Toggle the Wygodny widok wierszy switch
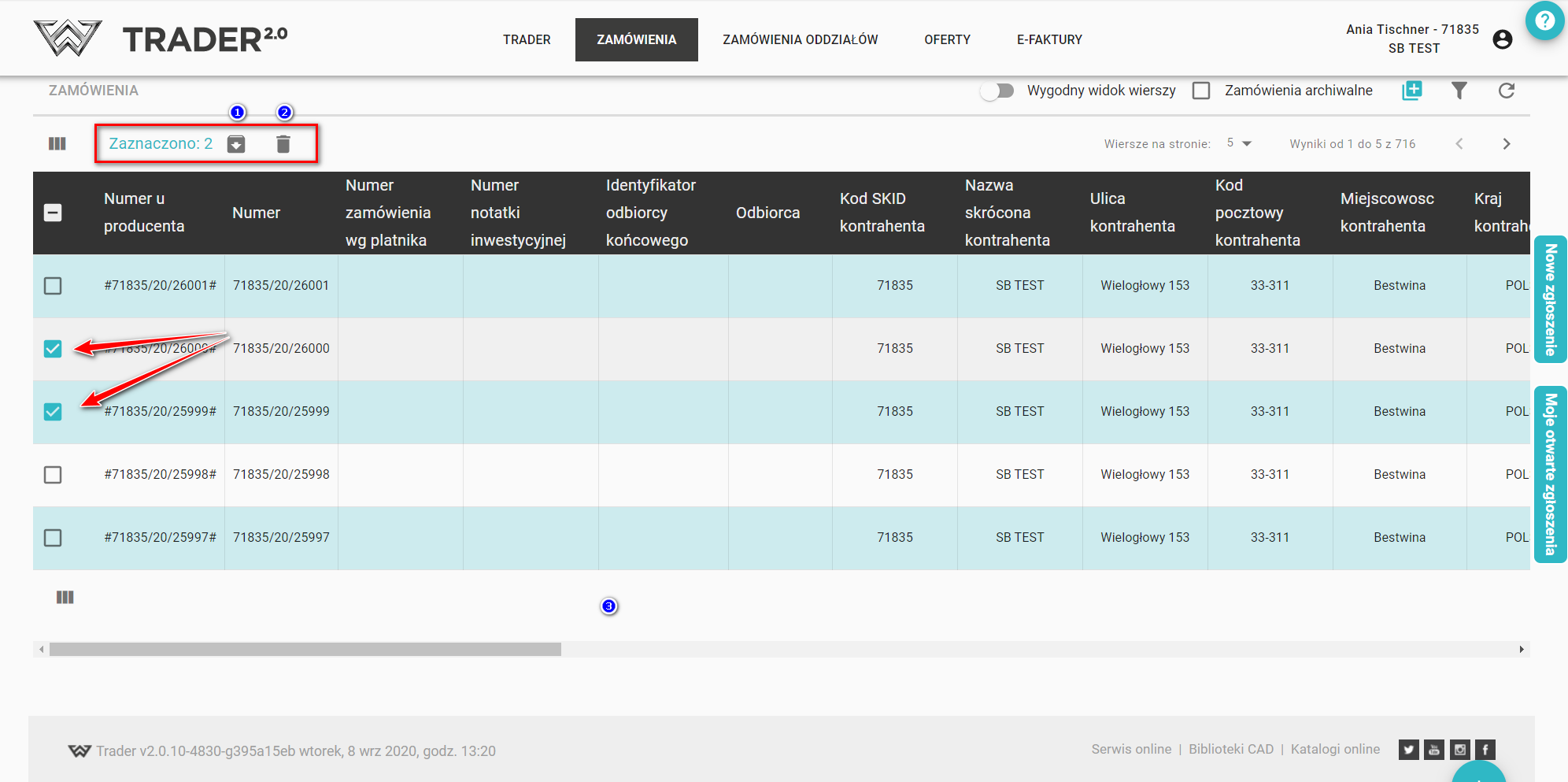This screenshot has width=1568, height=782. point(997,91)
